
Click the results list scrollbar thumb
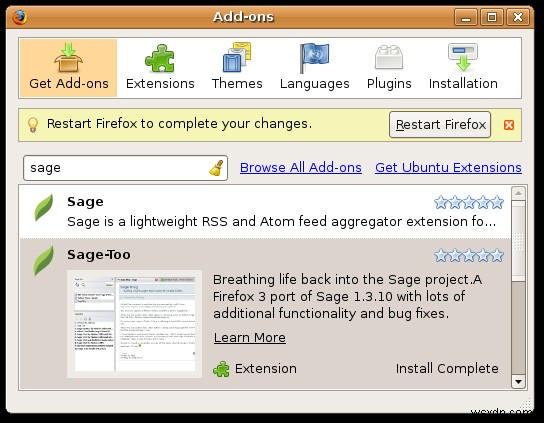click(x=518, y=240)
